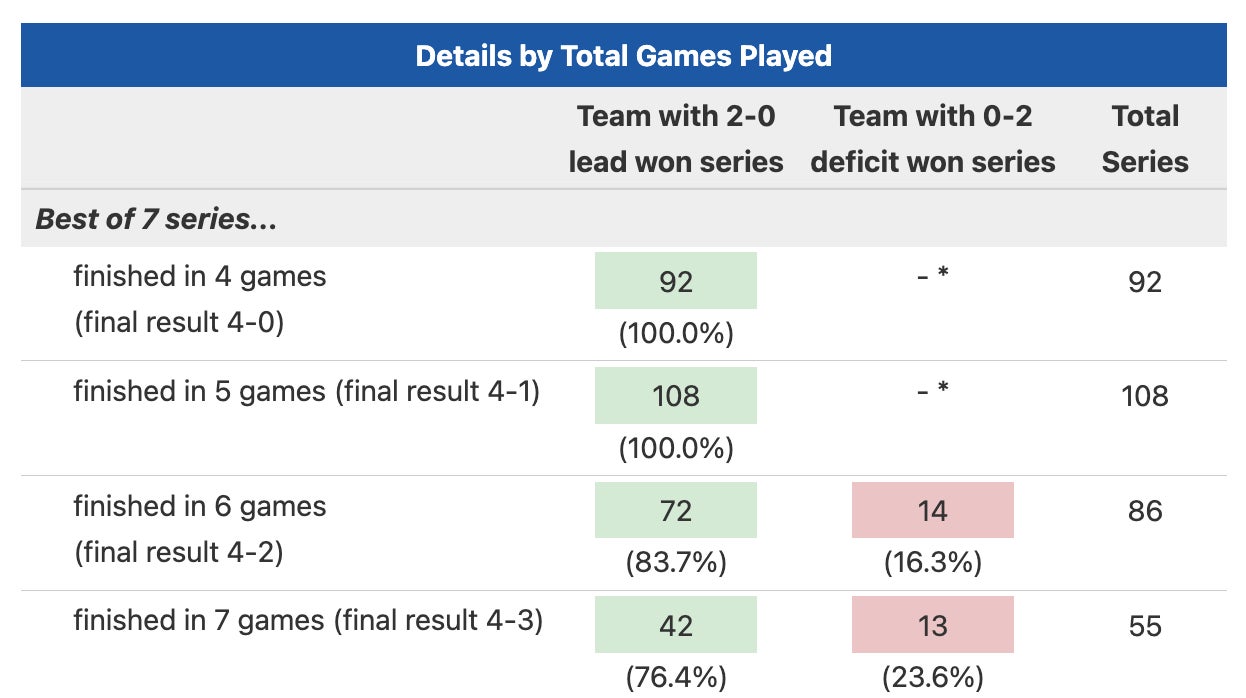Click the "finished in 6 games" row label
Viewport: 1246px width, 698px height.
click(x=200, y=506)
